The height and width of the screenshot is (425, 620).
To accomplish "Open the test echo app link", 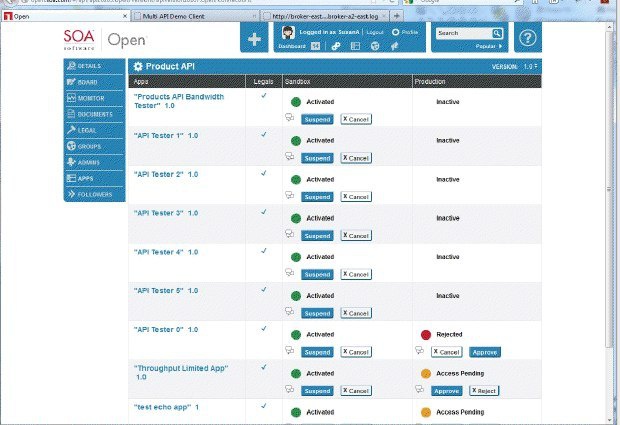I will click(x=166, y=407).
